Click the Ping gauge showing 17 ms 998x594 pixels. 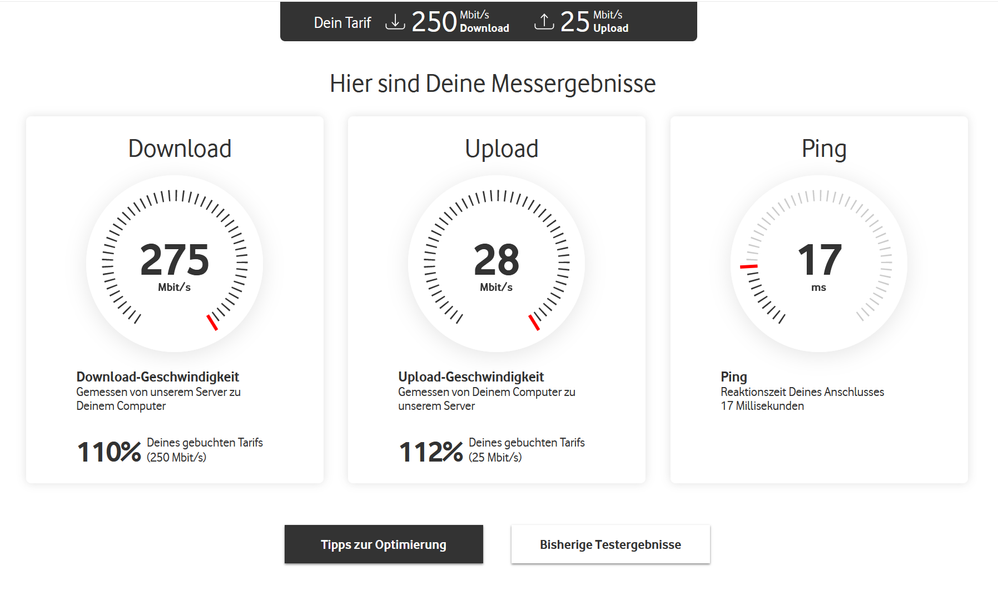819,264
